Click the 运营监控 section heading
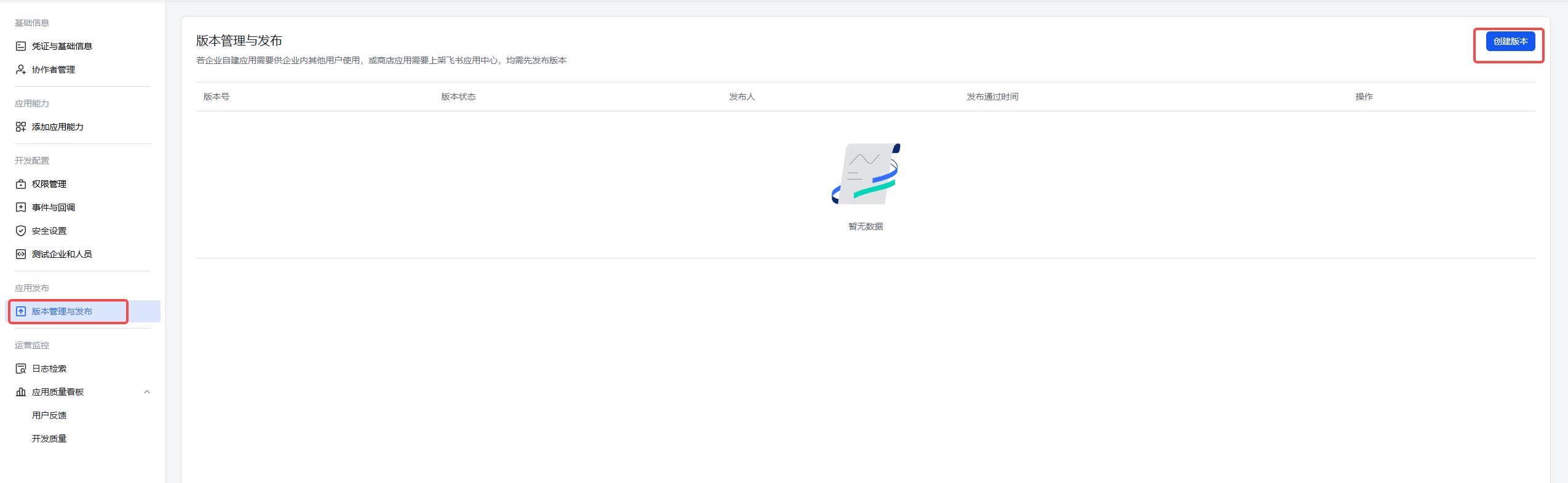Viewport: 1568px width, 483px height. click(x=32, y=345)
